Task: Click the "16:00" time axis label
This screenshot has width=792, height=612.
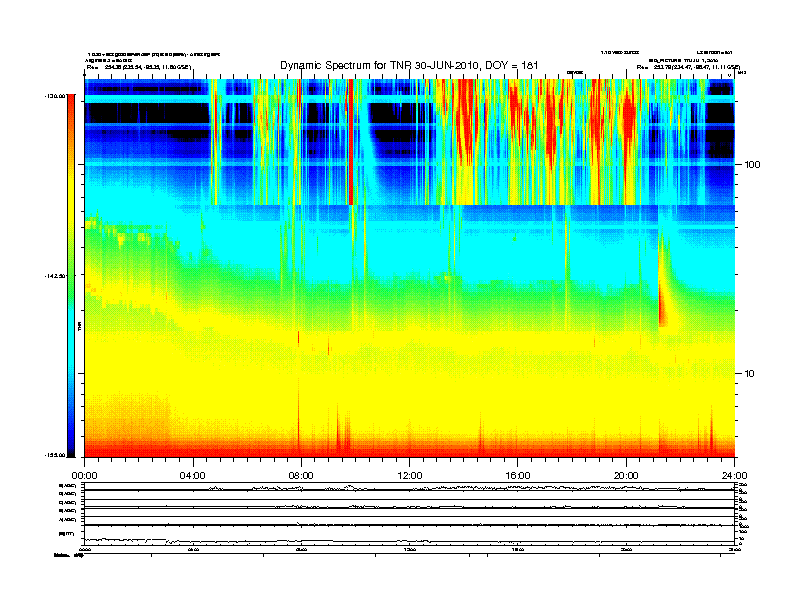Action: [x=518, y=476]
